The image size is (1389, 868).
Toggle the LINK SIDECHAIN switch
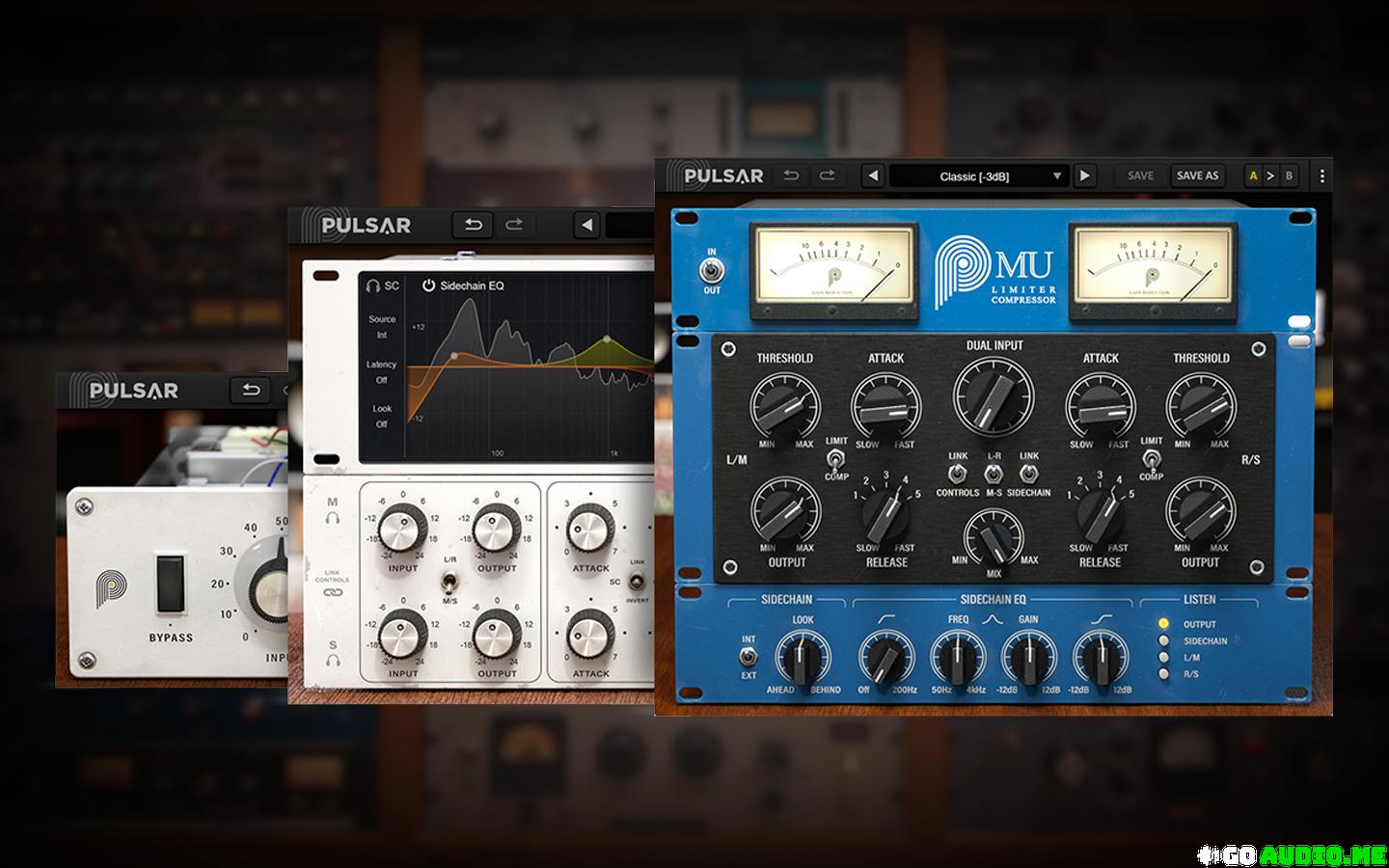point(1028,474)
